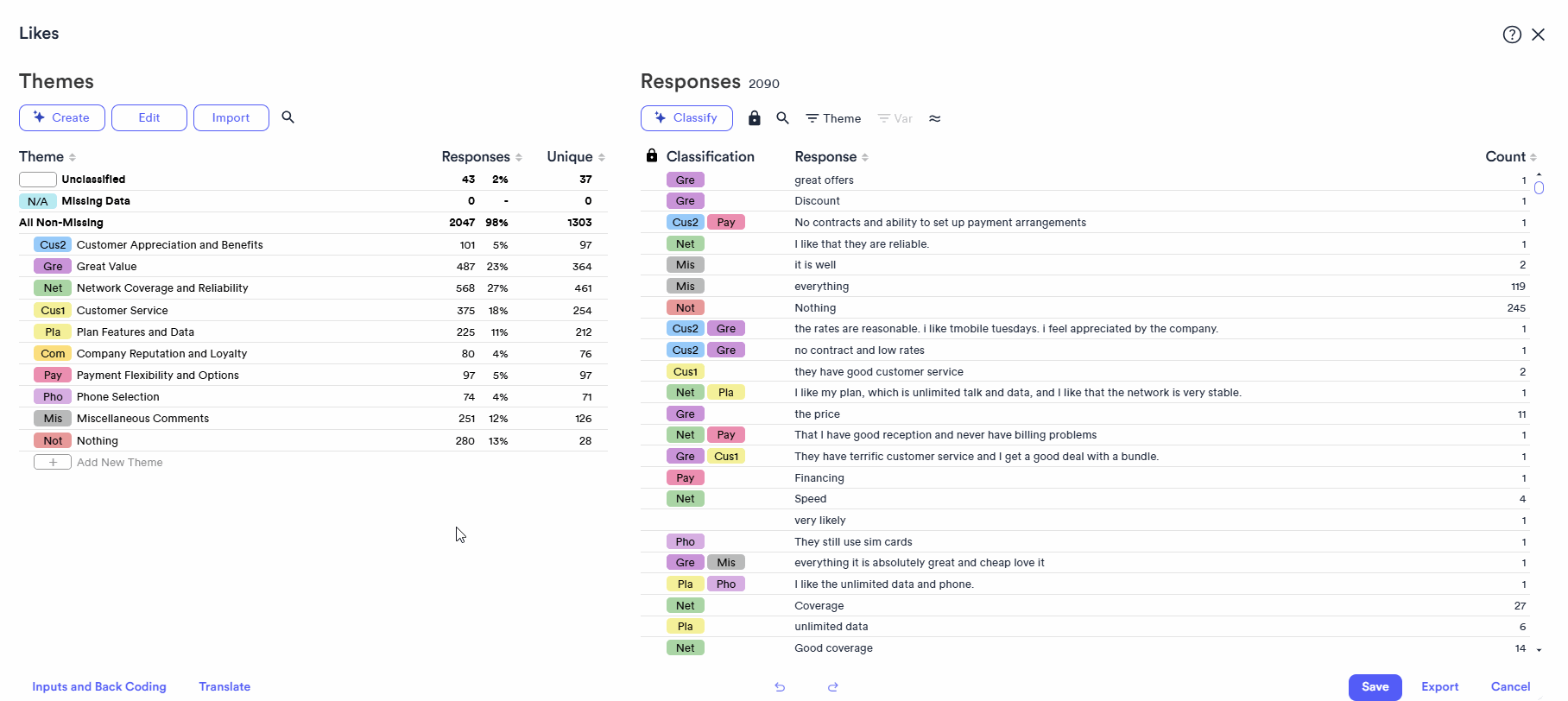This screenshot has height=701, width=1568.
Task: Click the lock icon beside Classify
Action: pos(755,118)
